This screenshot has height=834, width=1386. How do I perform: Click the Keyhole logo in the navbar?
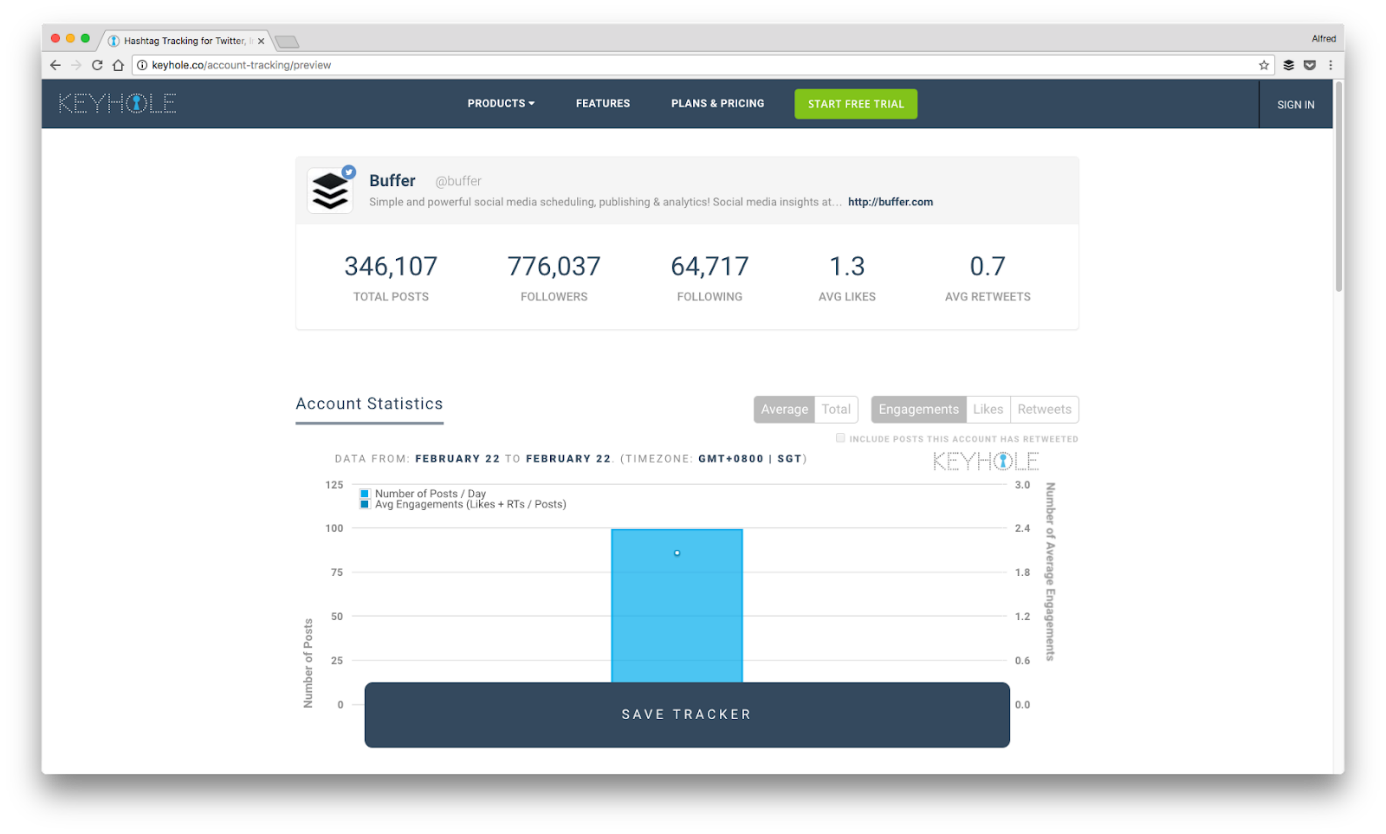point(118,103)
